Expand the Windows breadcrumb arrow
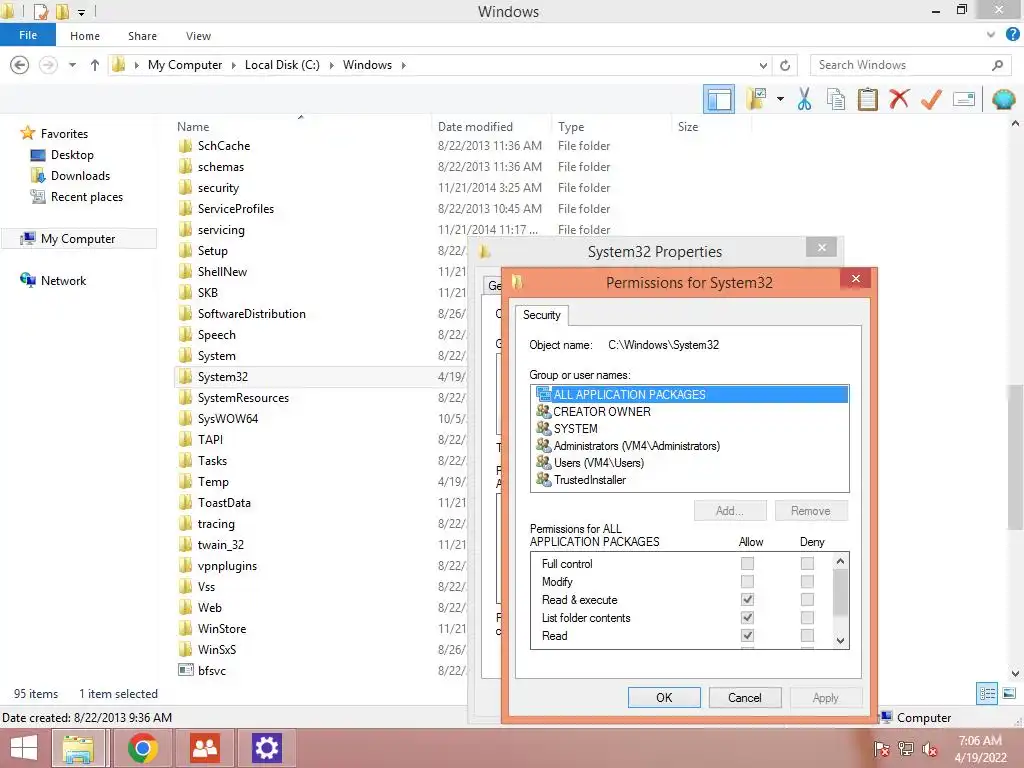The width and height of the screenshot is (1024, 768). (404, 65)
